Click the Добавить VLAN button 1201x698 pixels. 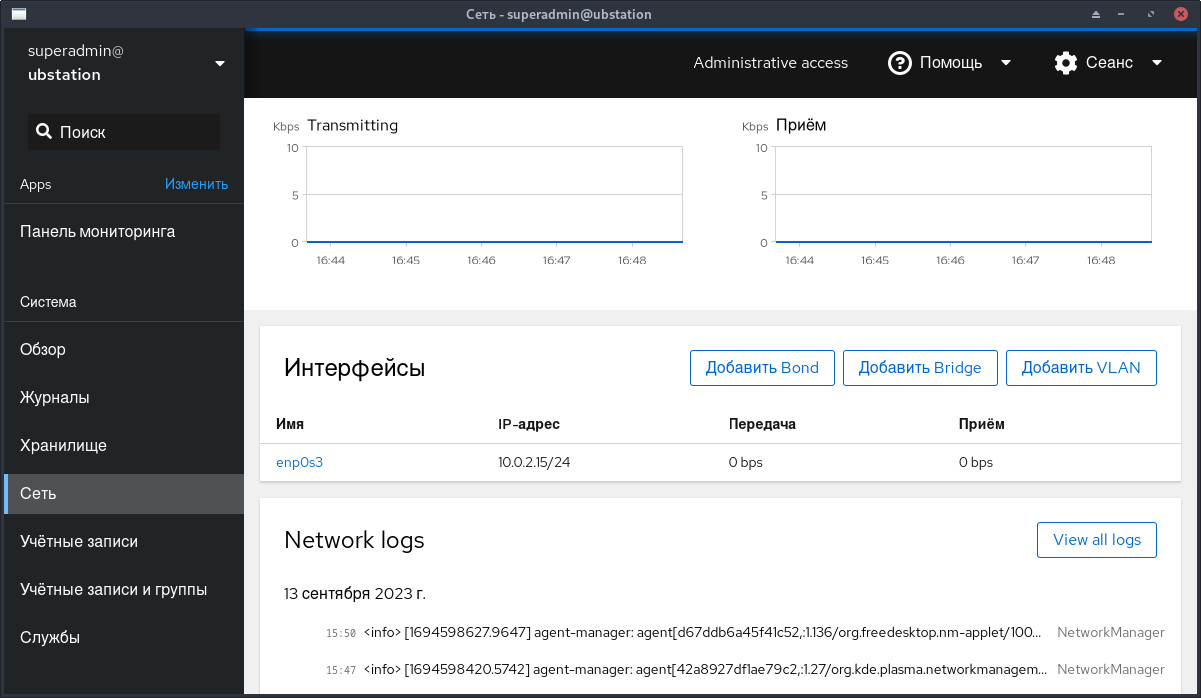(x=1081, y=368)
